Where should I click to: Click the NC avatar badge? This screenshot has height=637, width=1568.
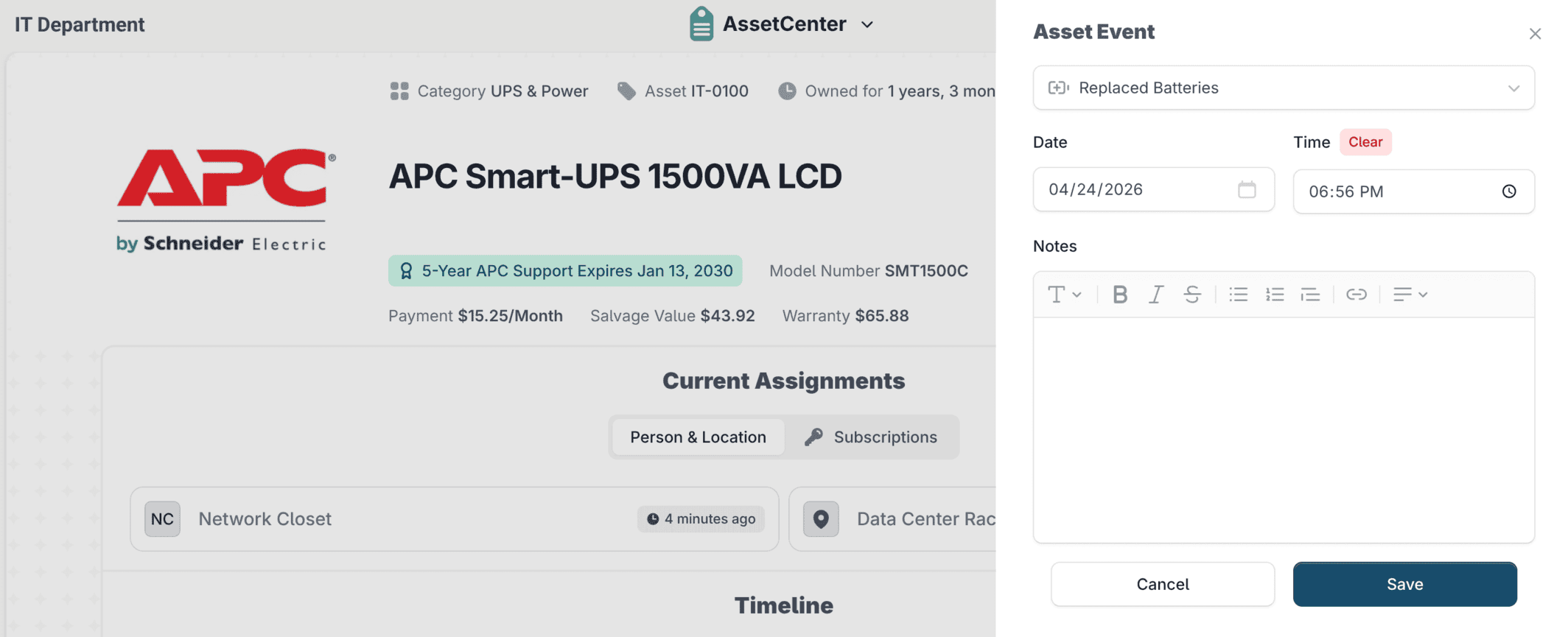coord(162,519)
